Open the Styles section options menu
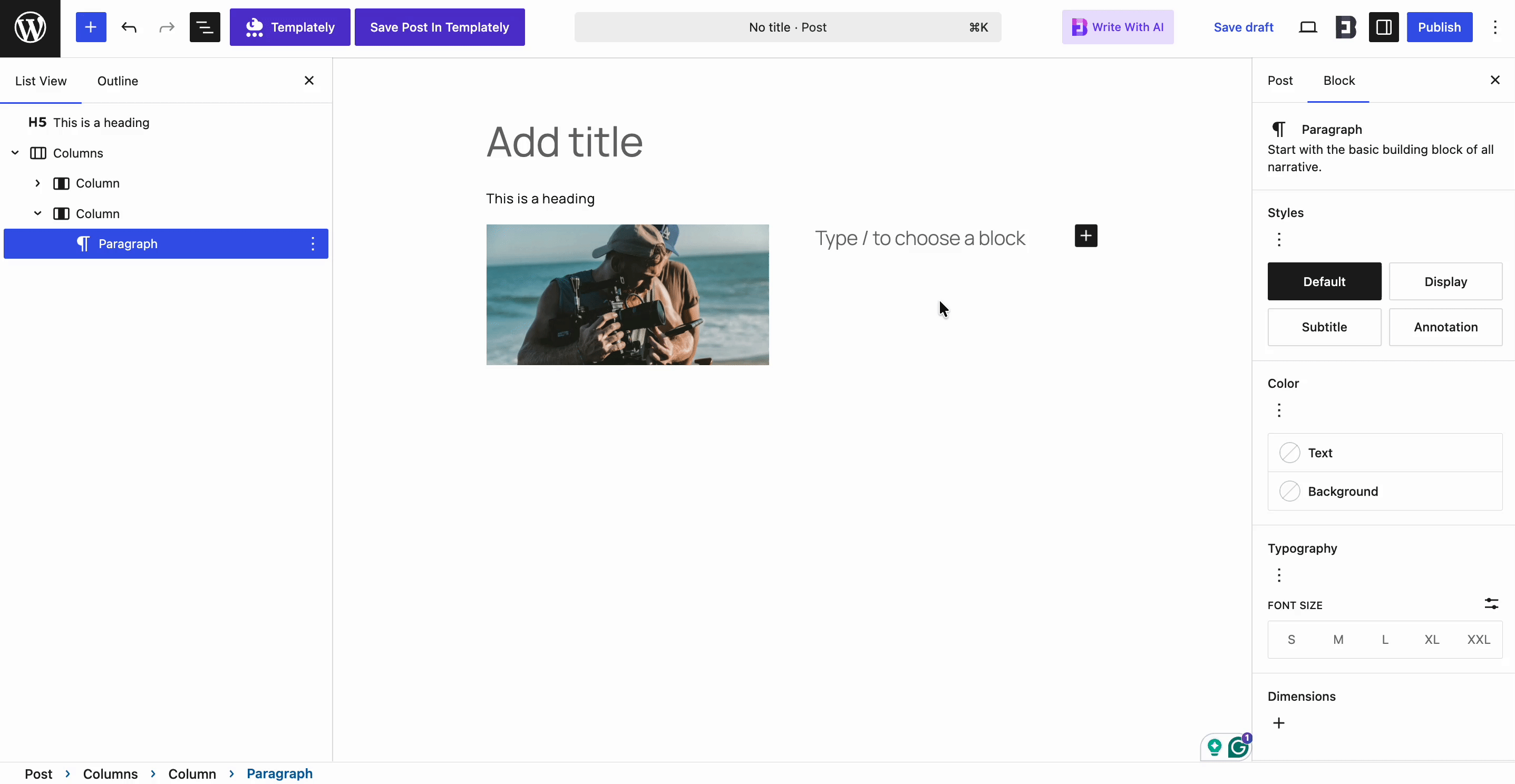 click(x=1278, y=239)
